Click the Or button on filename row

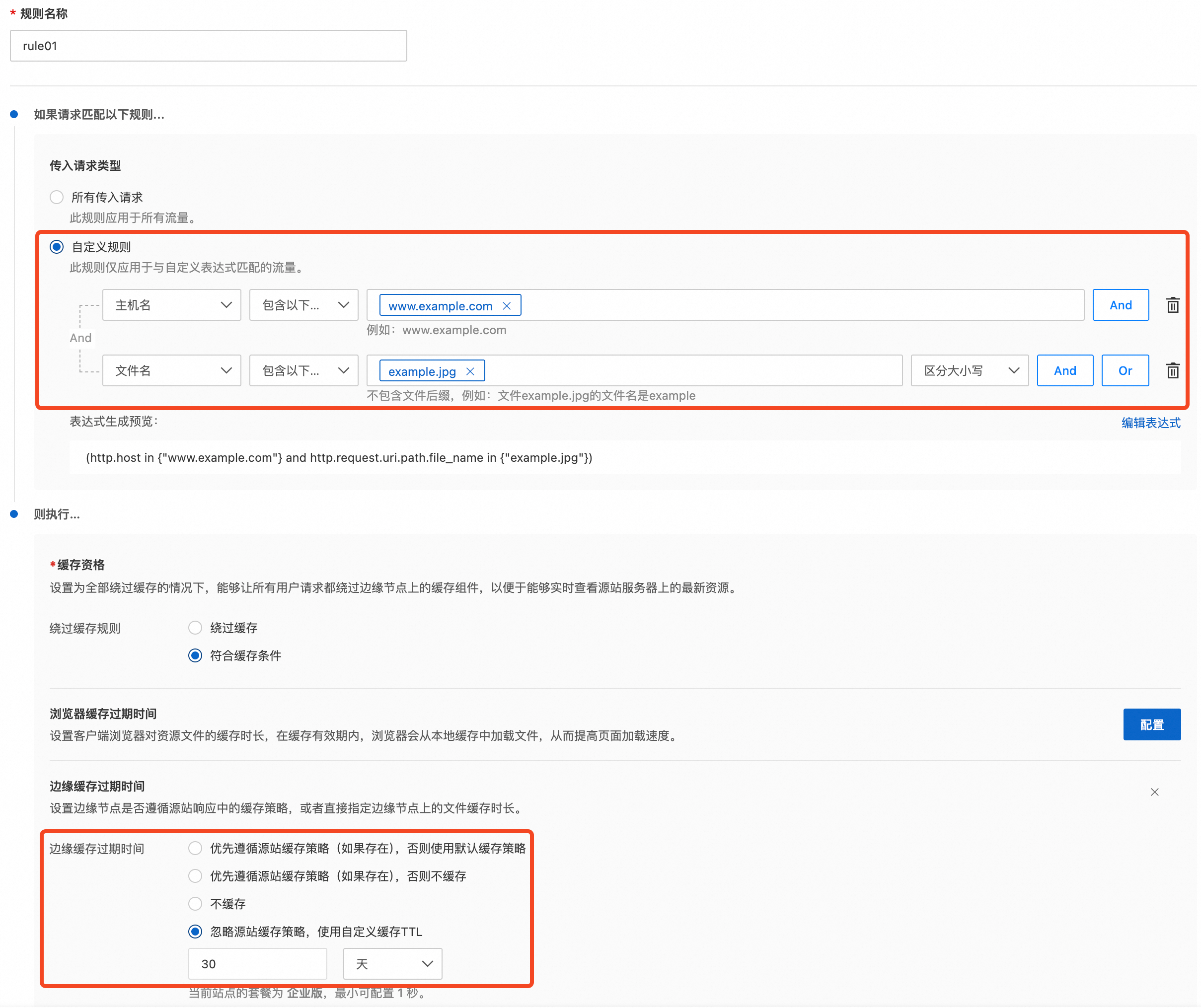pyautogui.click(x=1125, y=370)
